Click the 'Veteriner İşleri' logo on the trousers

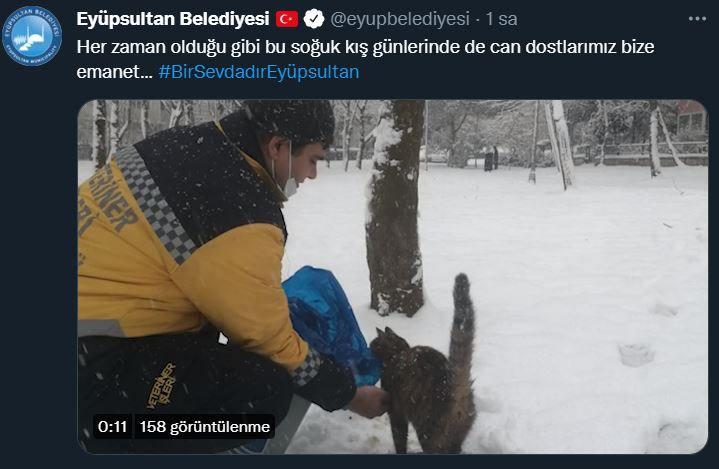pos(161,385)
